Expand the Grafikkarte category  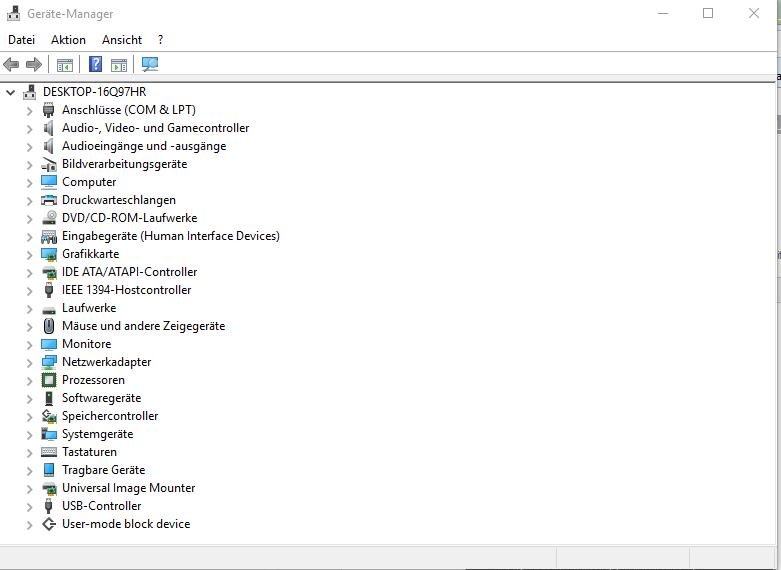coord(29,255)
